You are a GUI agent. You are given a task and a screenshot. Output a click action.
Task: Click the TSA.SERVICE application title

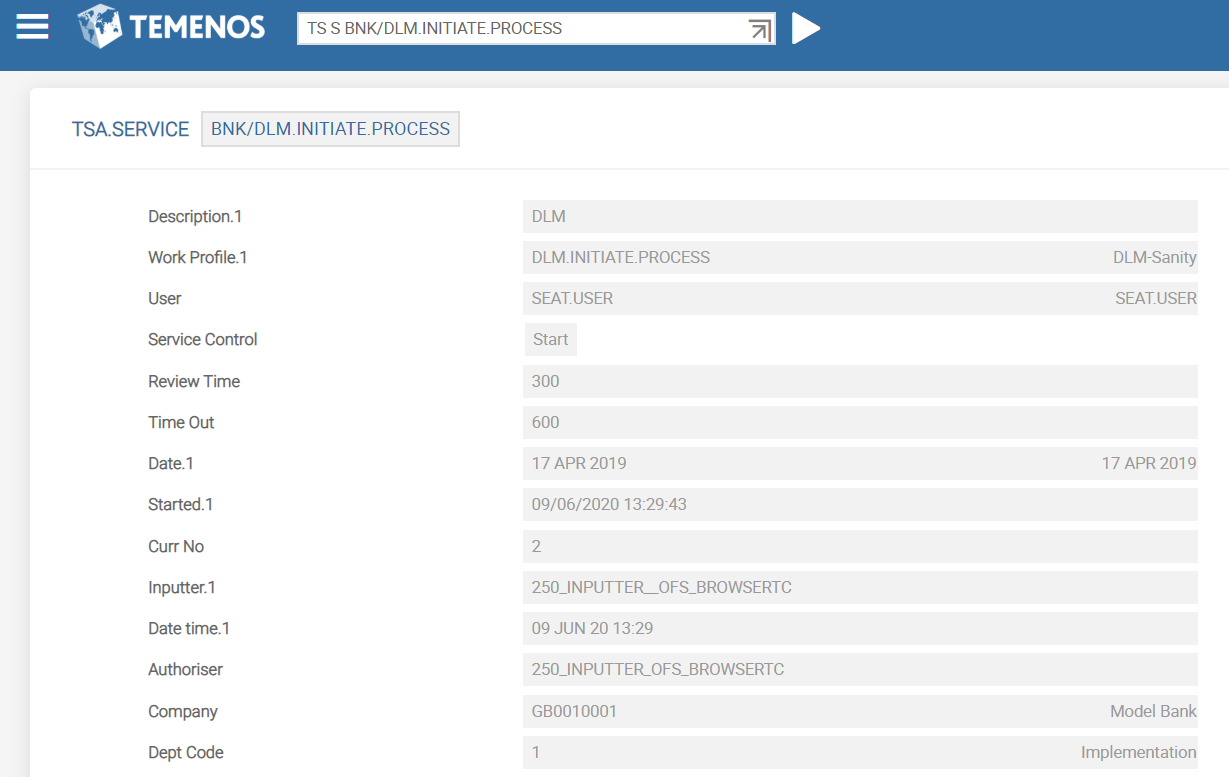click(130, 129)
